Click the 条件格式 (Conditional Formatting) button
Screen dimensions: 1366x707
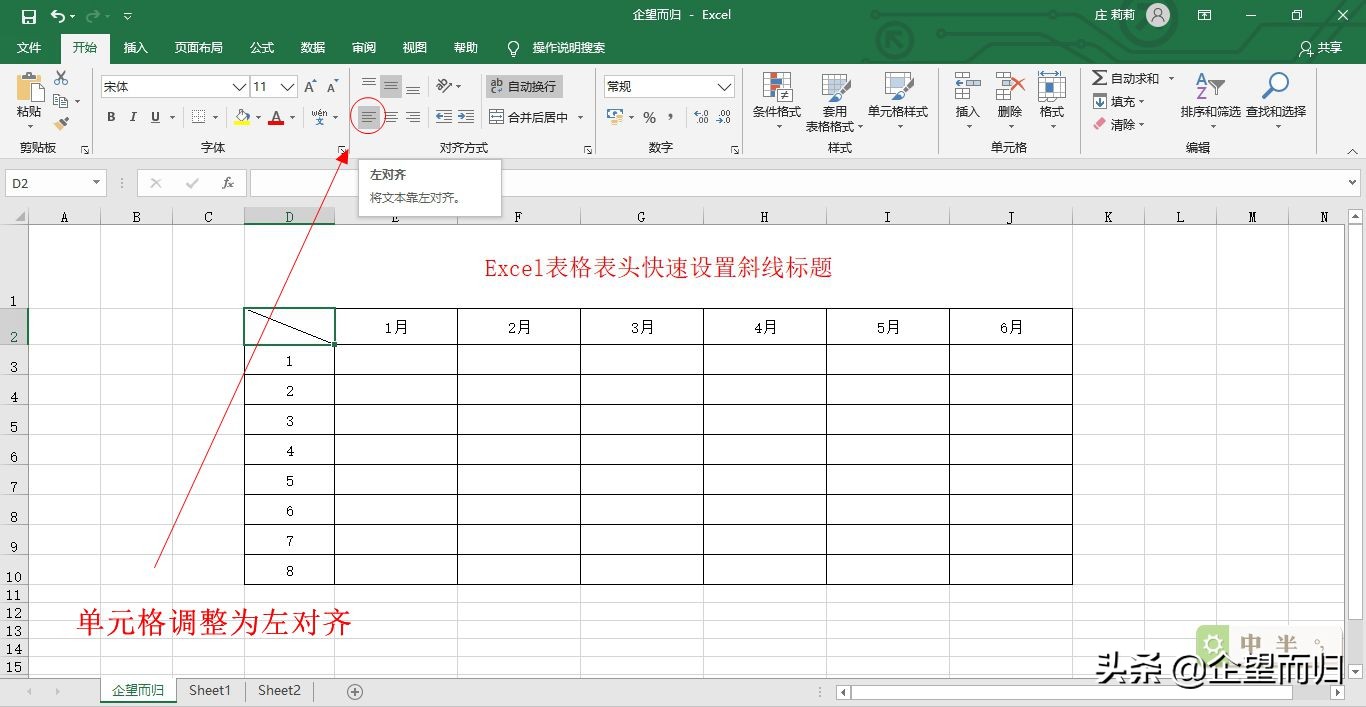(776, 100)
